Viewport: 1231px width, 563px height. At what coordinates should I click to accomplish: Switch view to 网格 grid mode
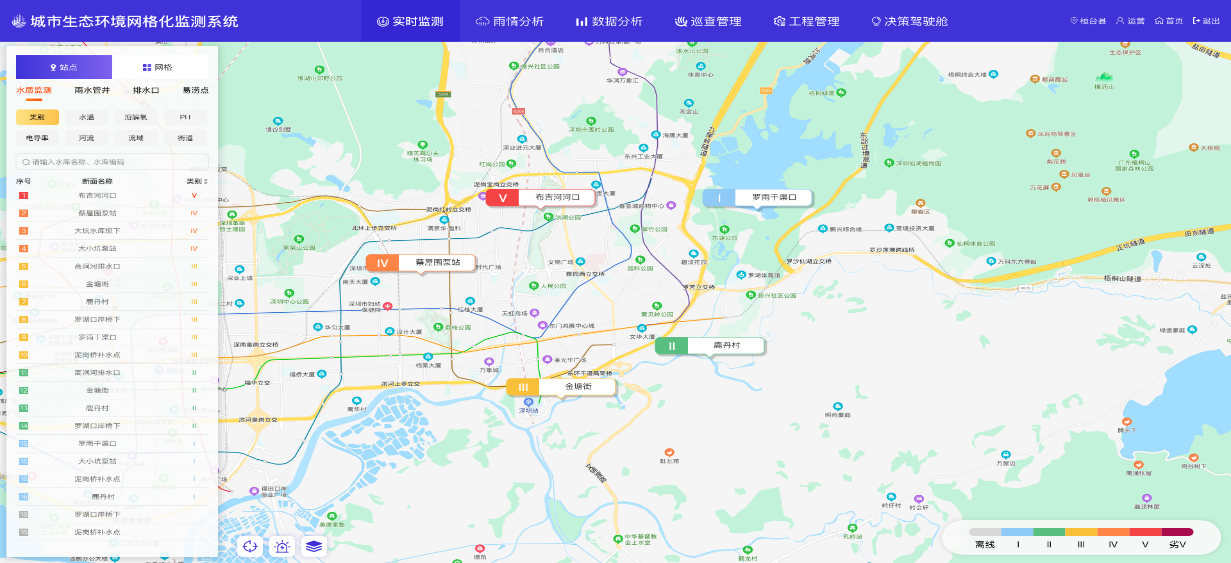coord(158,67)
